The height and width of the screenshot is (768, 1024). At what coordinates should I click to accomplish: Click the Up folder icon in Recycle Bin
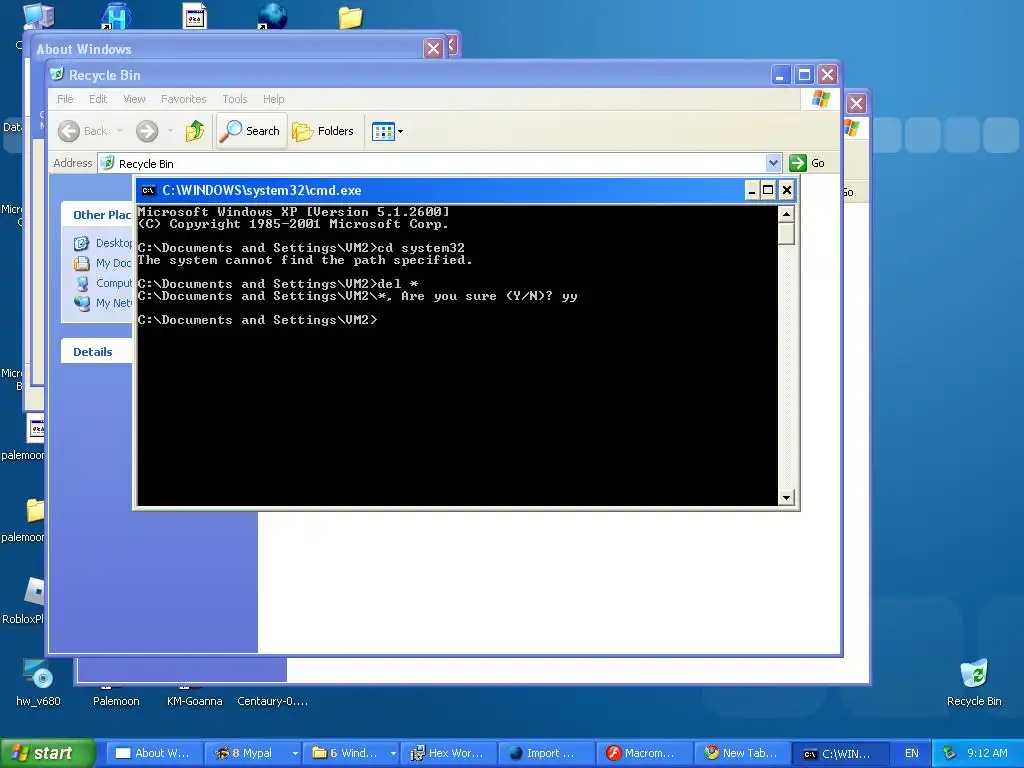[x=195, y=131]
